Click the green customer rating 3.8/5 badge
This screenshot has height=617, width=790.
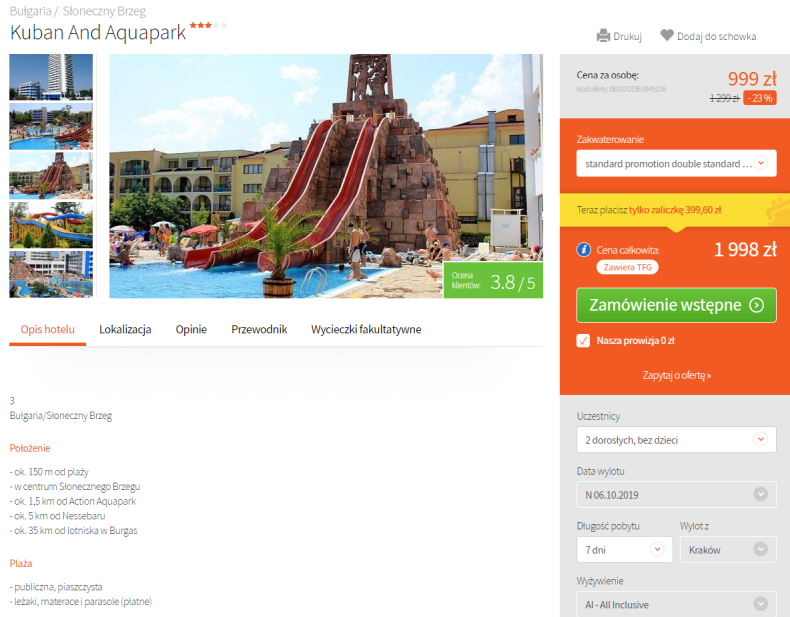coord(493,281)
